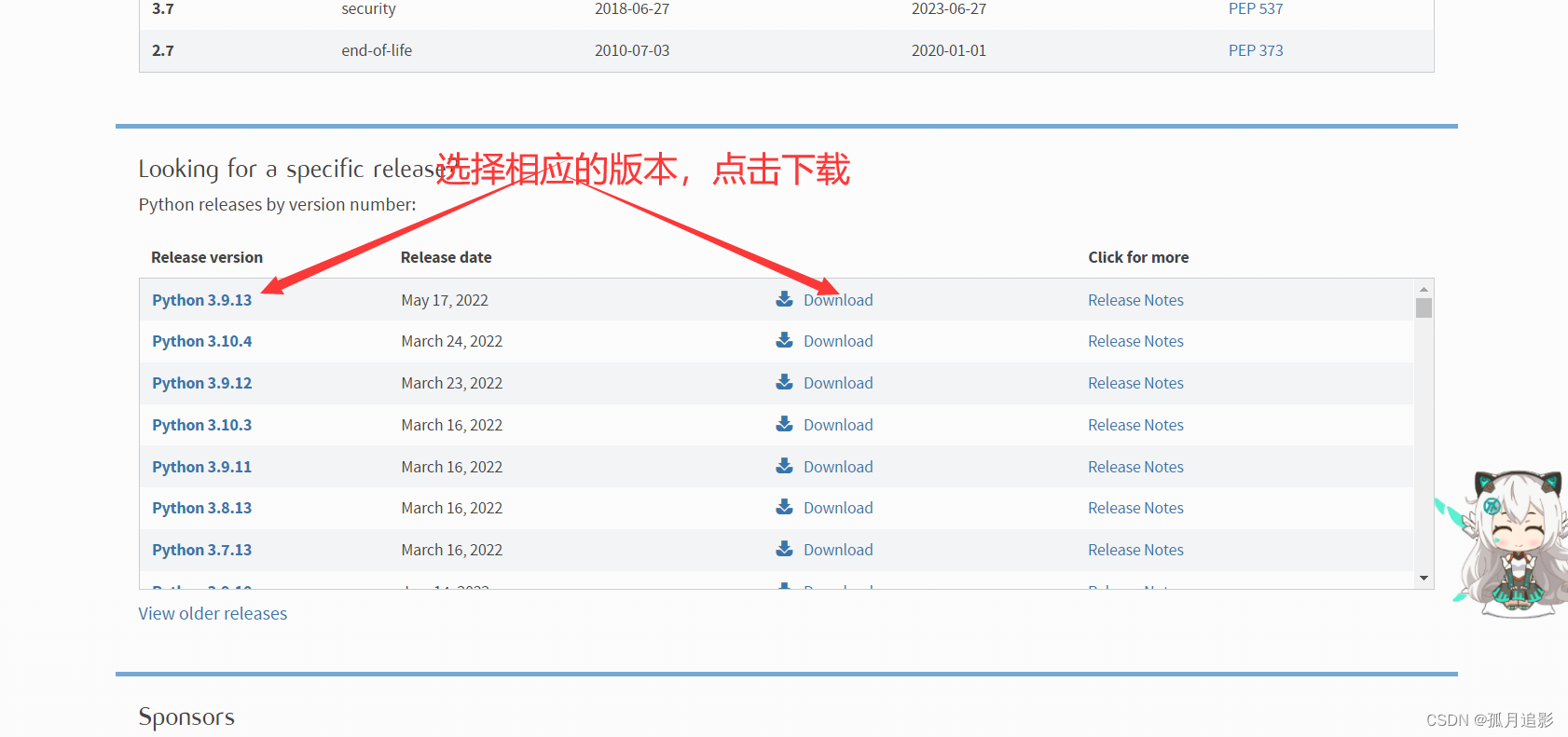Click the releases list scrollbar thumb
Screen dimensions: 1568x737
(1424, 308)
